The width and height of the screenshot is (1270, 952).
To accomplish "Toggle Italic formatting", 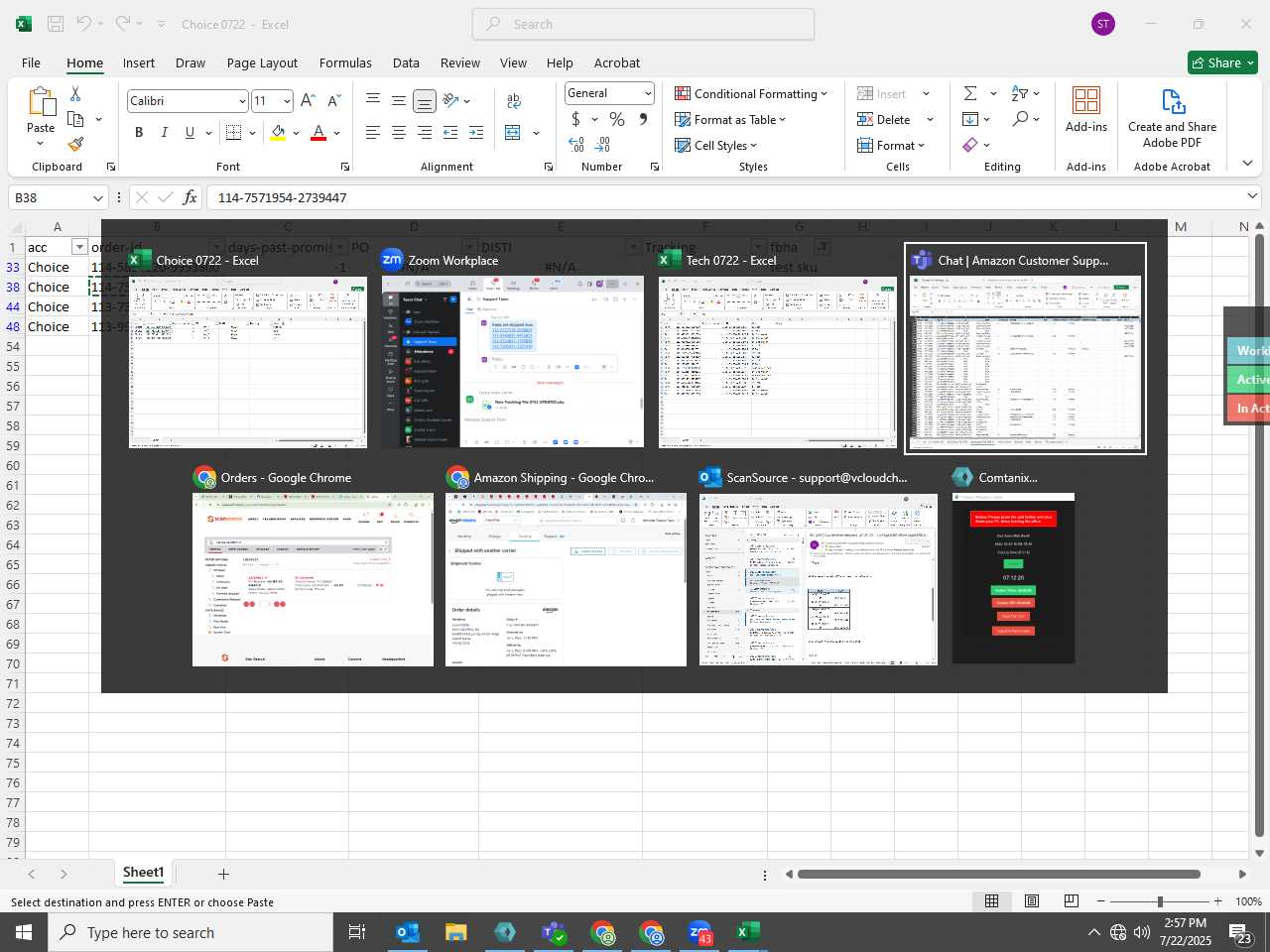I will point(164,133).
